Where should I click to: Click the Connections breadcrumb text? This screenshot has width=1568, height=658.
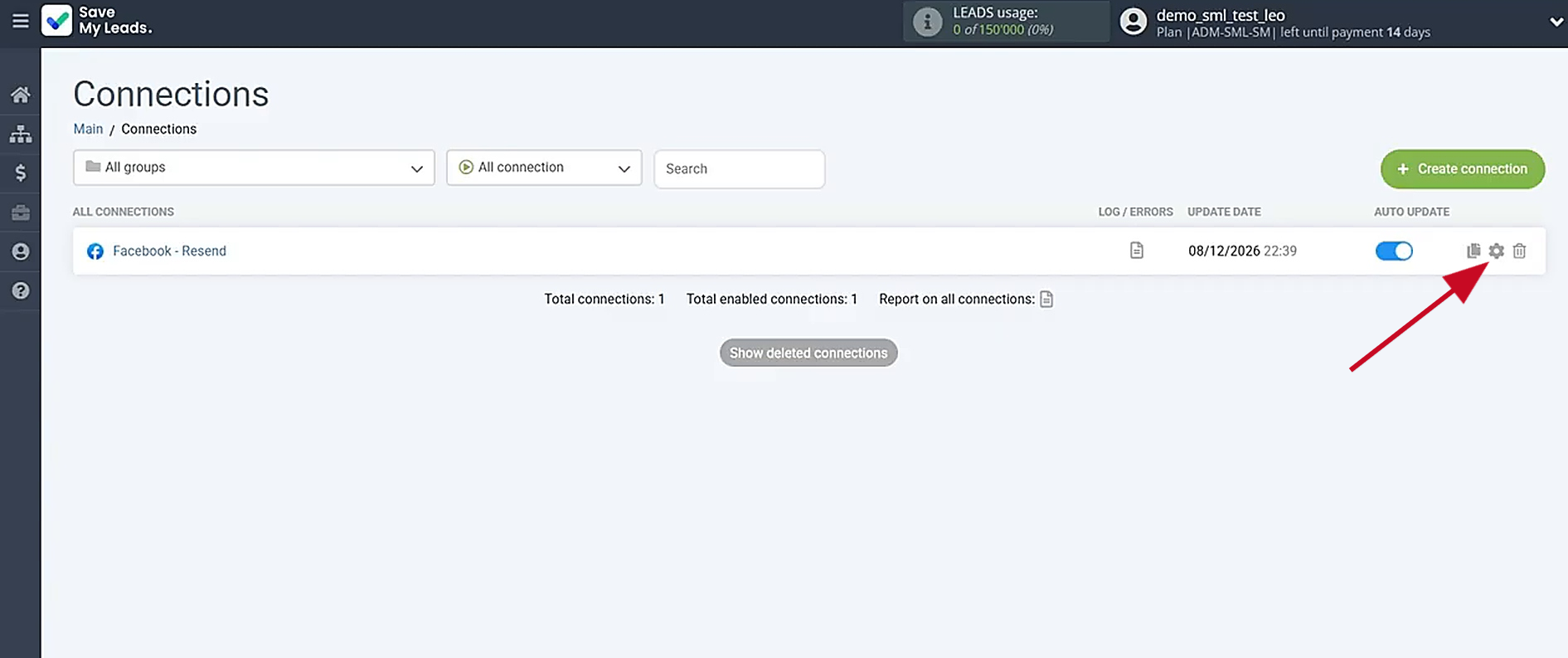click(159, 129)
